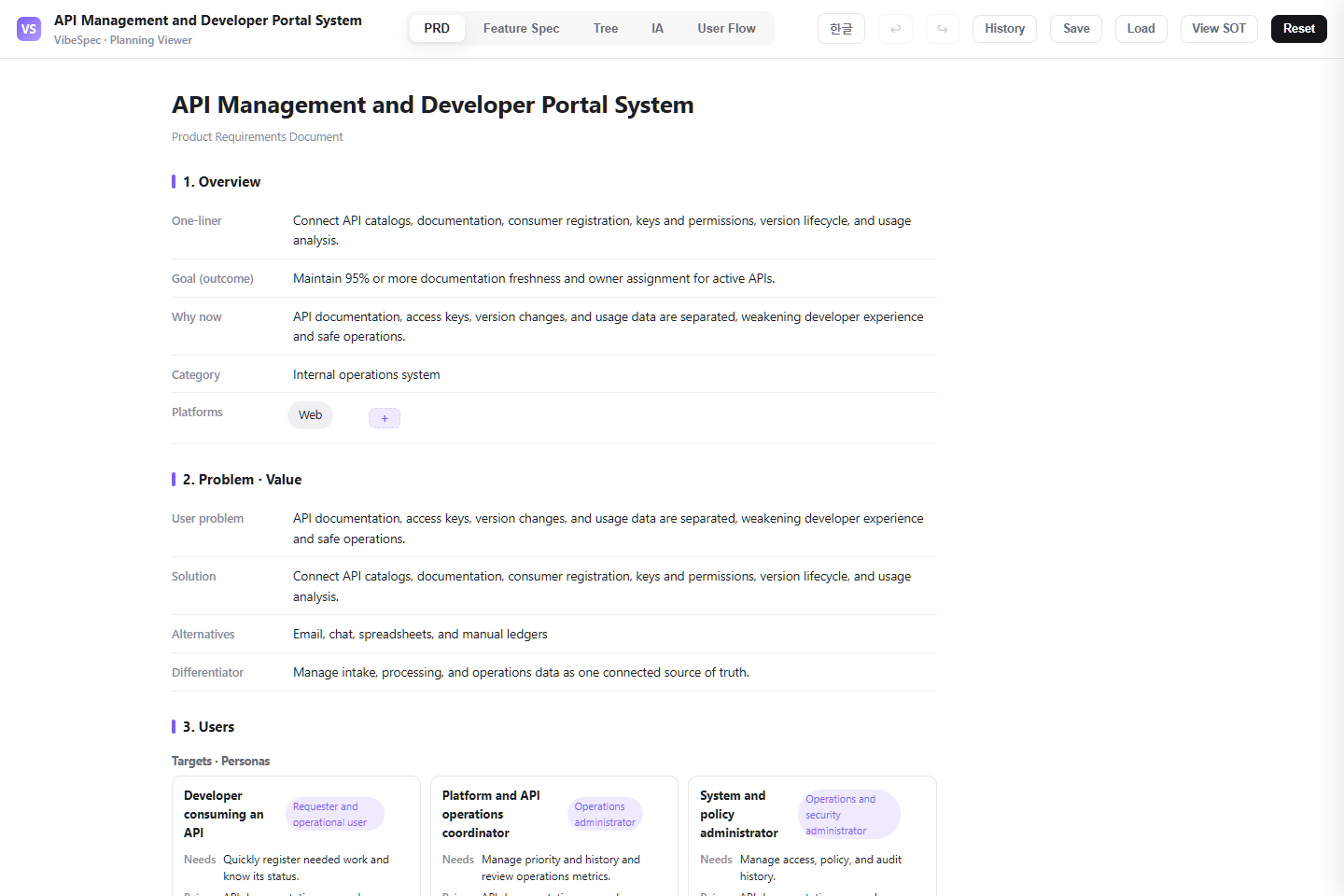Click 'Developer consuming an API' persona title
Image resolution: width=1344 pixels, height=896 pixels.
[x=224, y=814]
